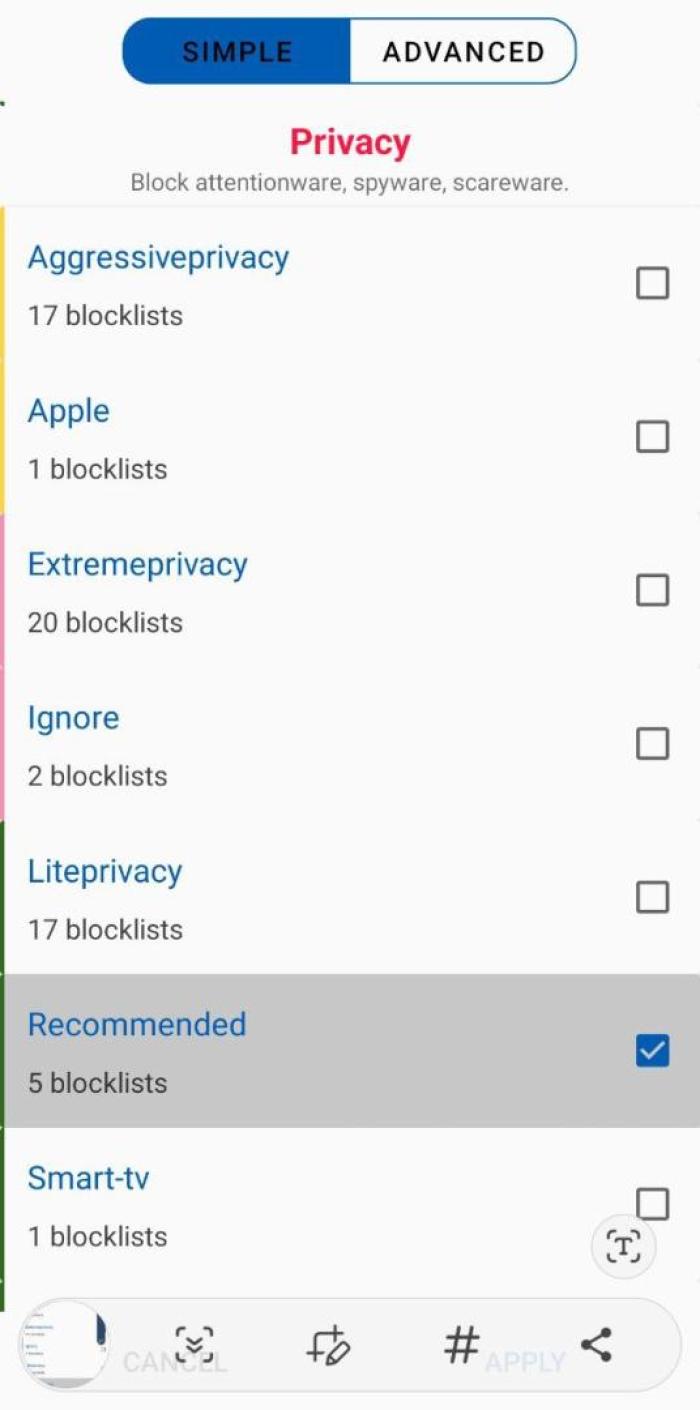Tick the Ignore category checkbox
The image size is (700, 1410).
point(652,744)
